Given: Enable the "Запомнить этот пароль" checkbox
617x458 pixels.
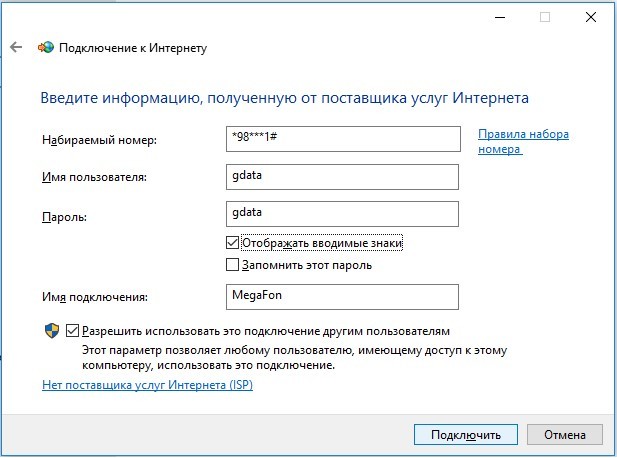Looking at the screenshot, I should click(x=233, y=265).
